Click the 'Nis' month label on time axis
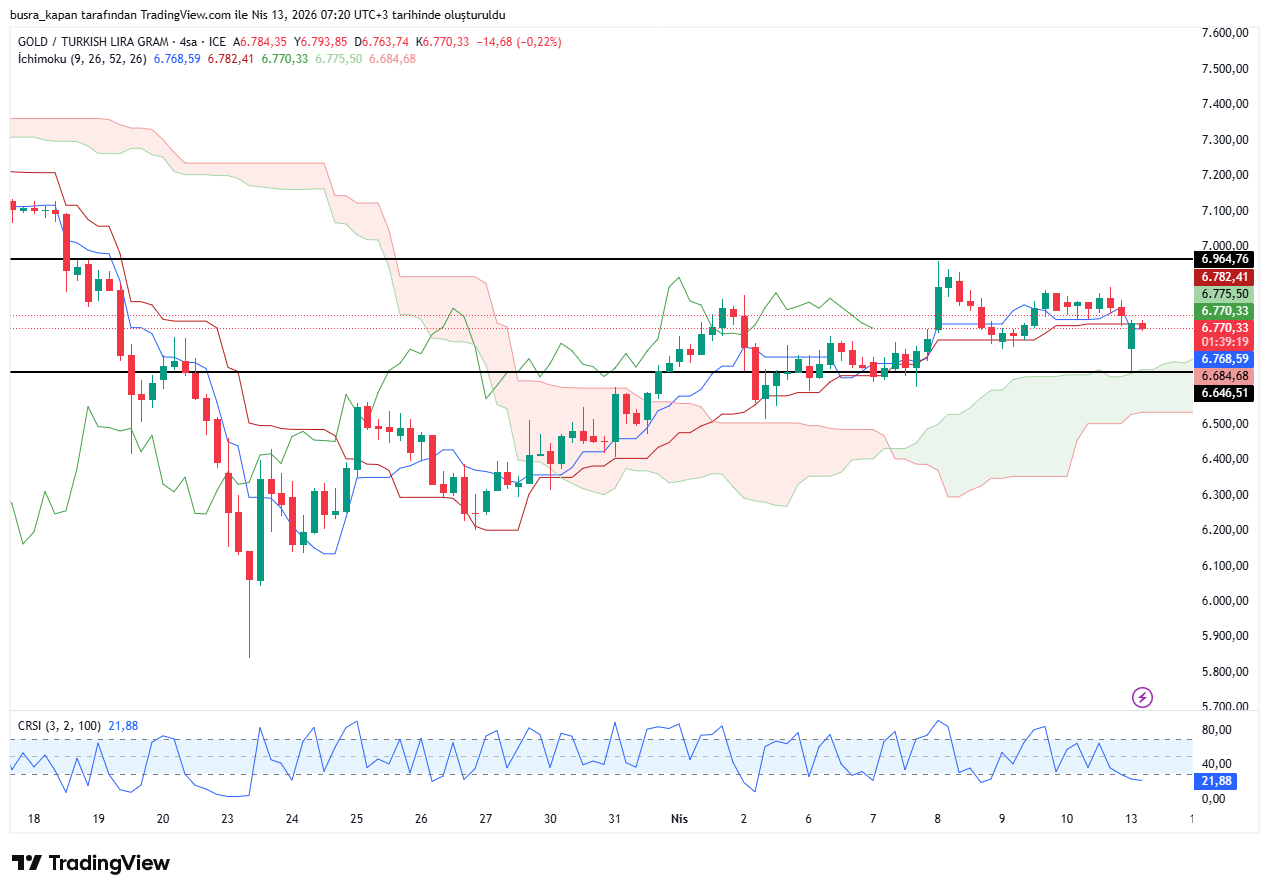The height and width of the screenshot is (893, 1269). click(x=679, y=818)
